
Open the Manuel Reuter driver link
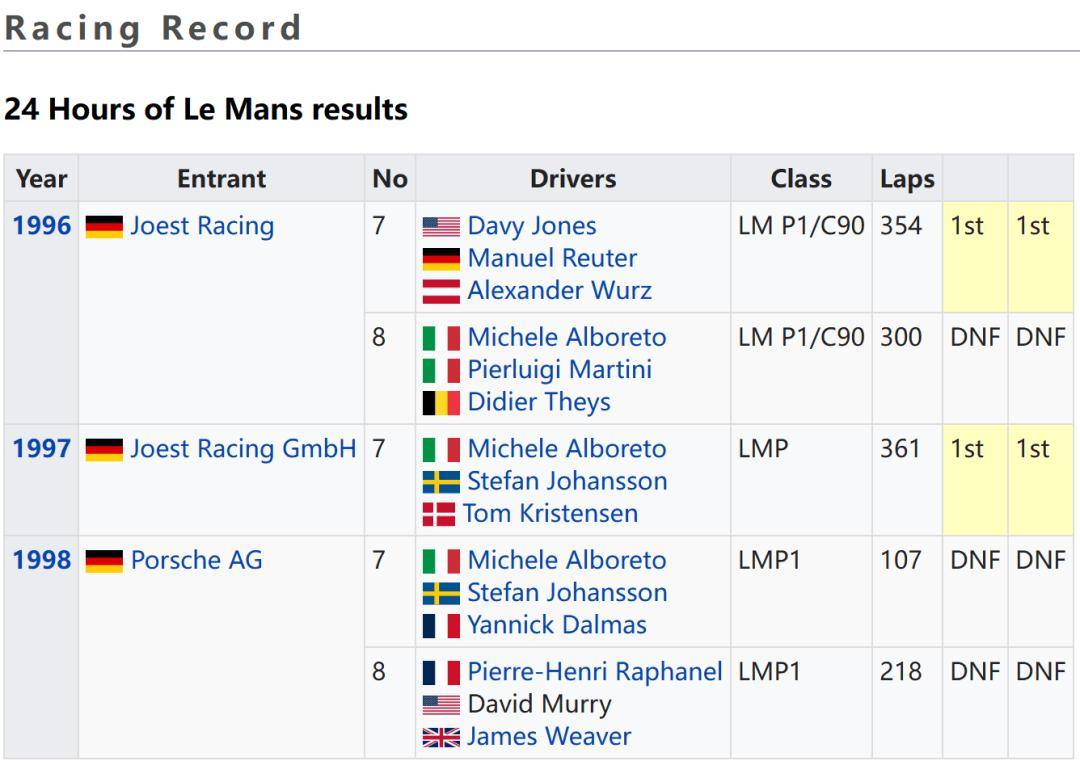coord(552,258)
